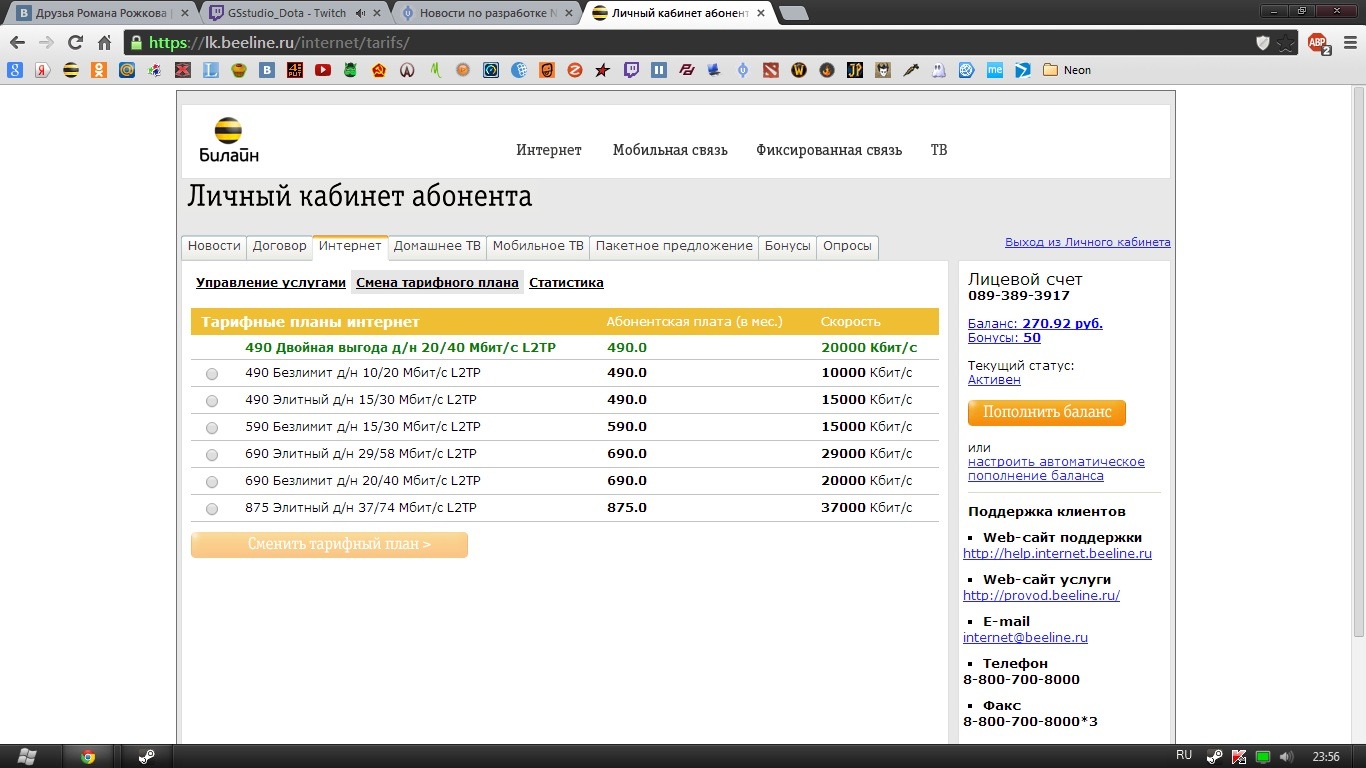
Task: Open the JP bookmark icon
Action: (x=854, y=70)
